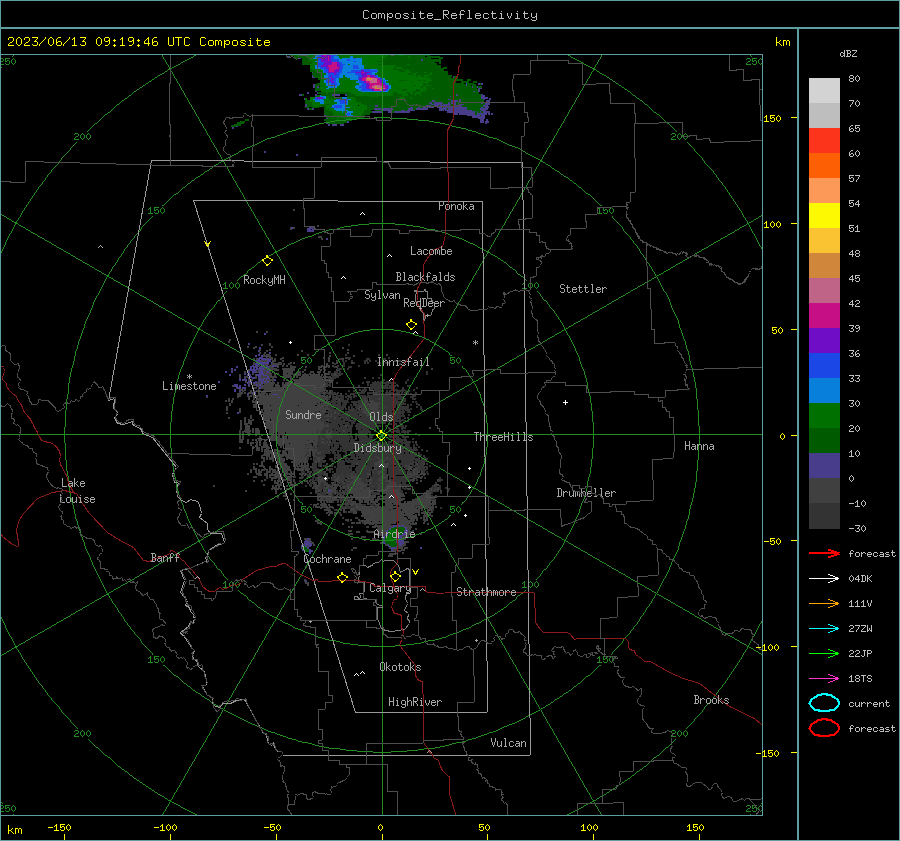Click the orange 111V arrow icon
Image resolution: width=900 pixels, height=841 pixels.
coord(824,603)
